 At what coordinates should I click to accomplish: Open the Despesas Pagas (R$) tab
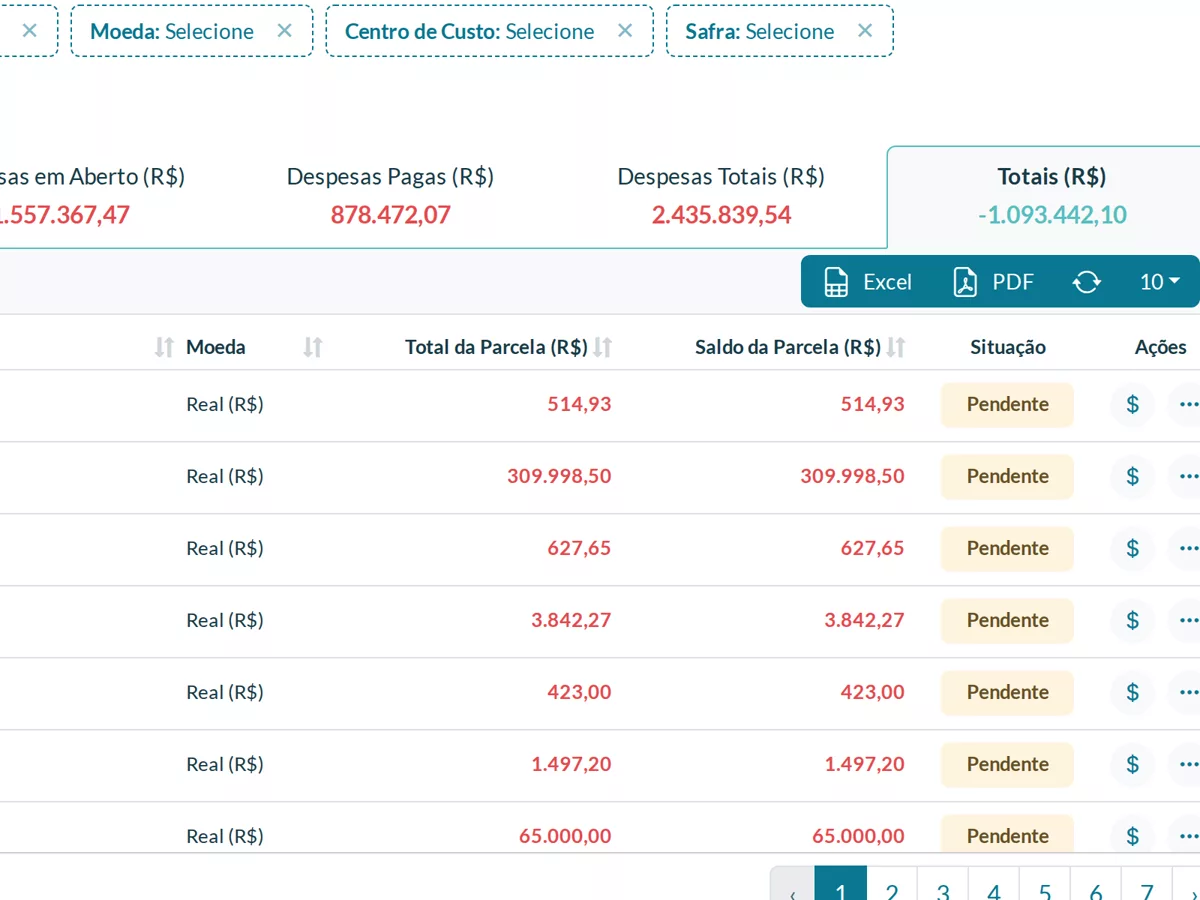click(390, 197)
